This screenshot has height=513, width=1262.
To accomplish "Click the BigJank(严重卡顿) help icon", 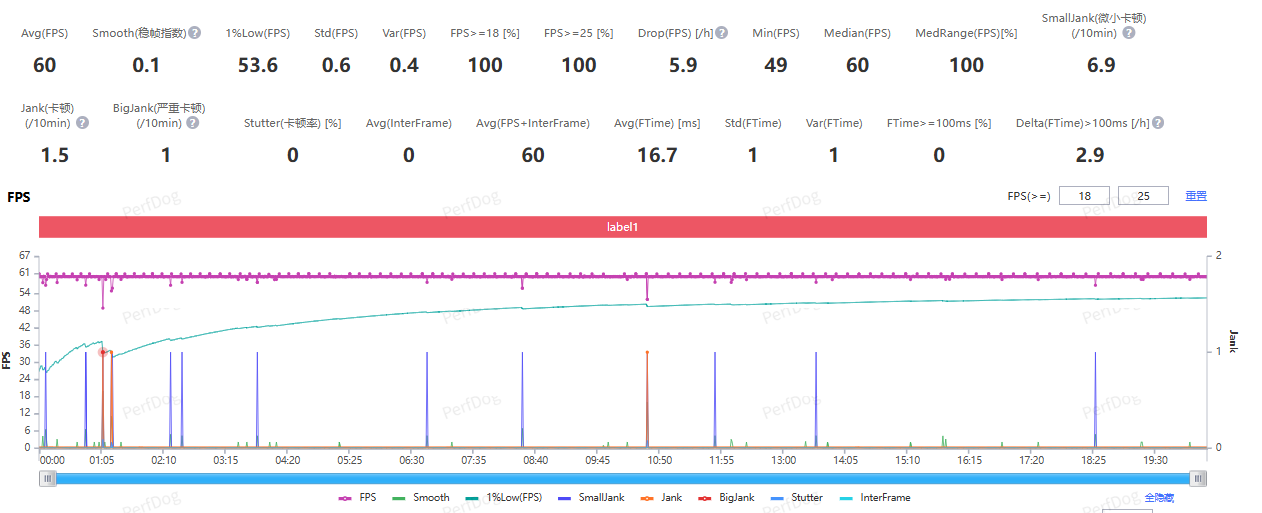I will (192, 123).
